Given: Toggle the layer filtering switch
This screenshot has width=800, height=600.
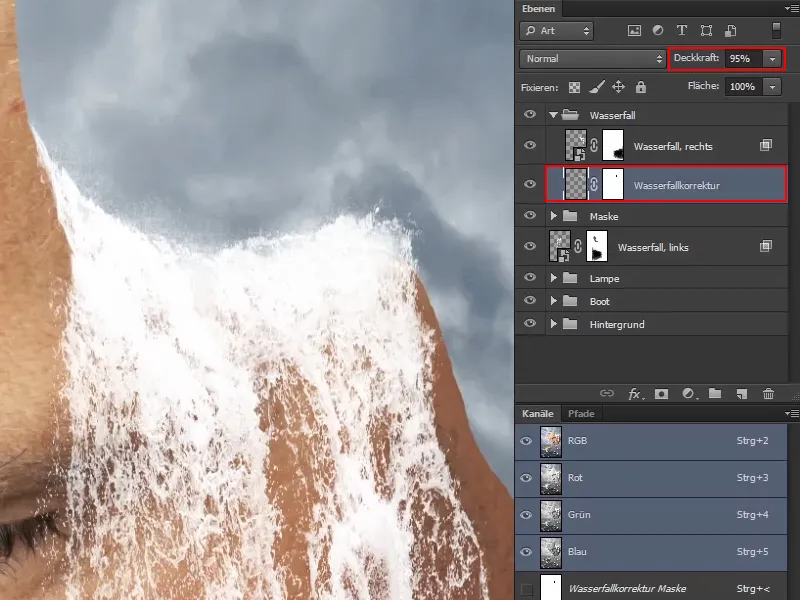Looking at the screenshot, I should (776, 31).
